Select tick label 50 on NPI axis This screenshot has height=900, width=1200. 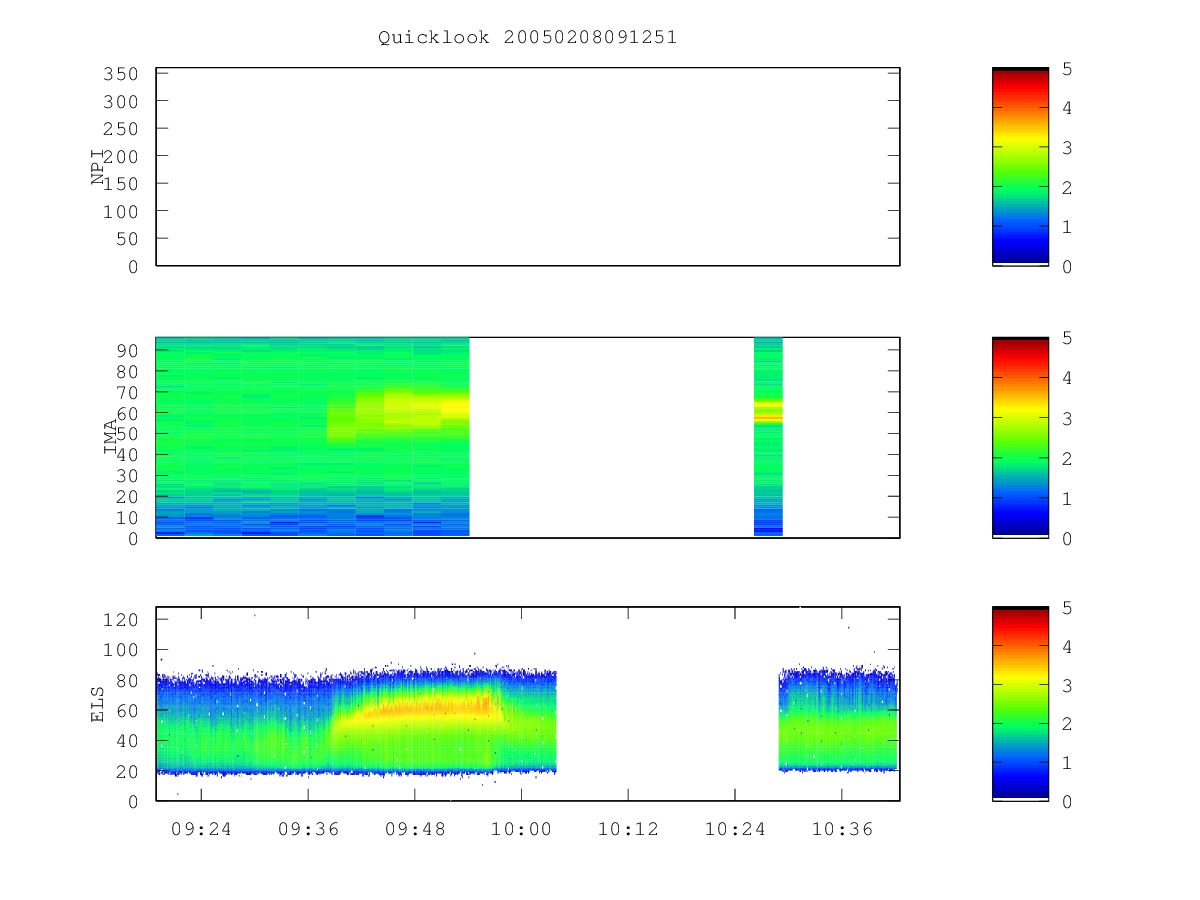pyautogui.click(x=125, y=239)
